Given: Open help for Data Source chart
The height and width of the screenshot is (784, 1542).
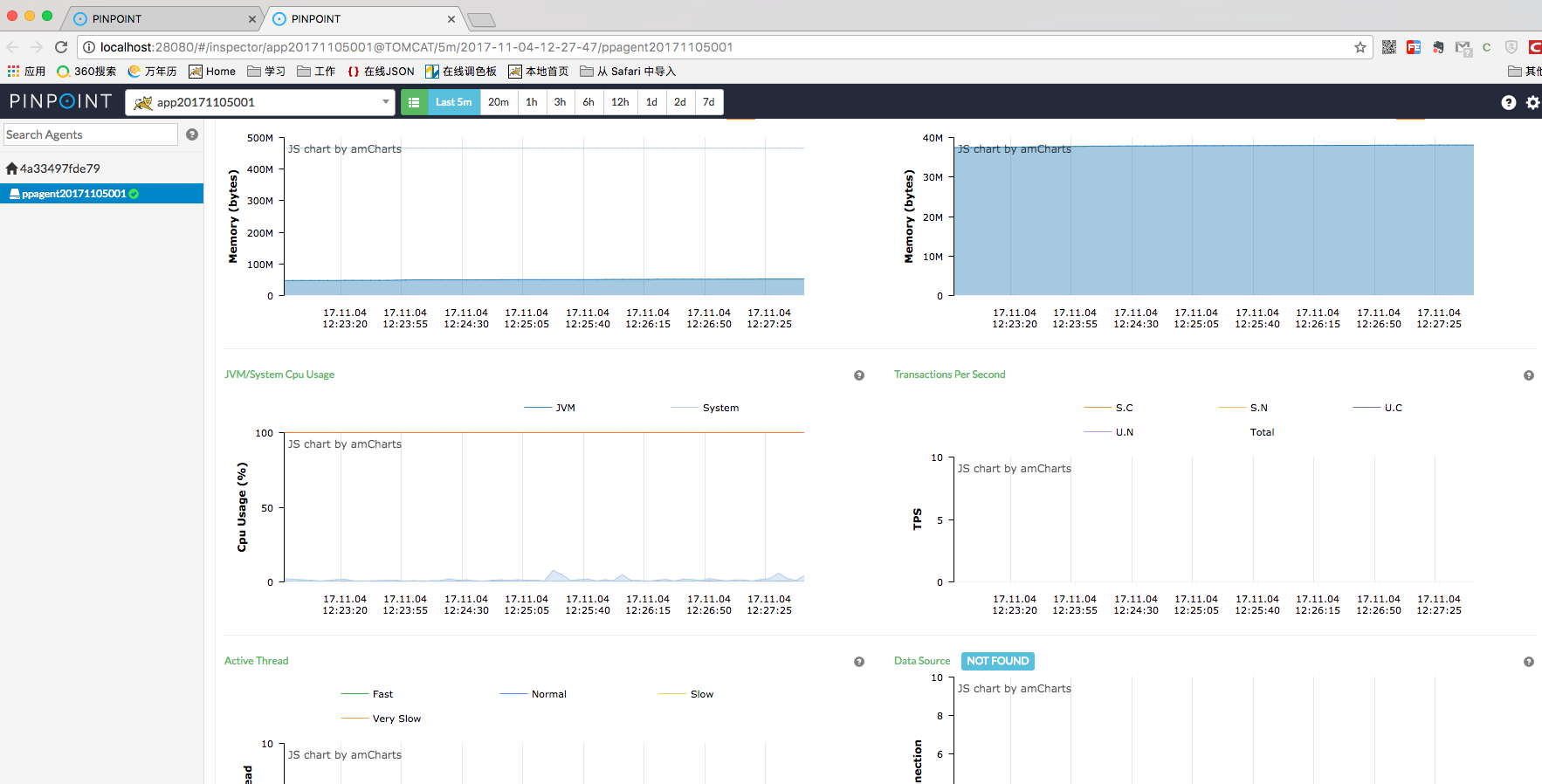Looking at the screenshot, I should tap(1529, 662).
